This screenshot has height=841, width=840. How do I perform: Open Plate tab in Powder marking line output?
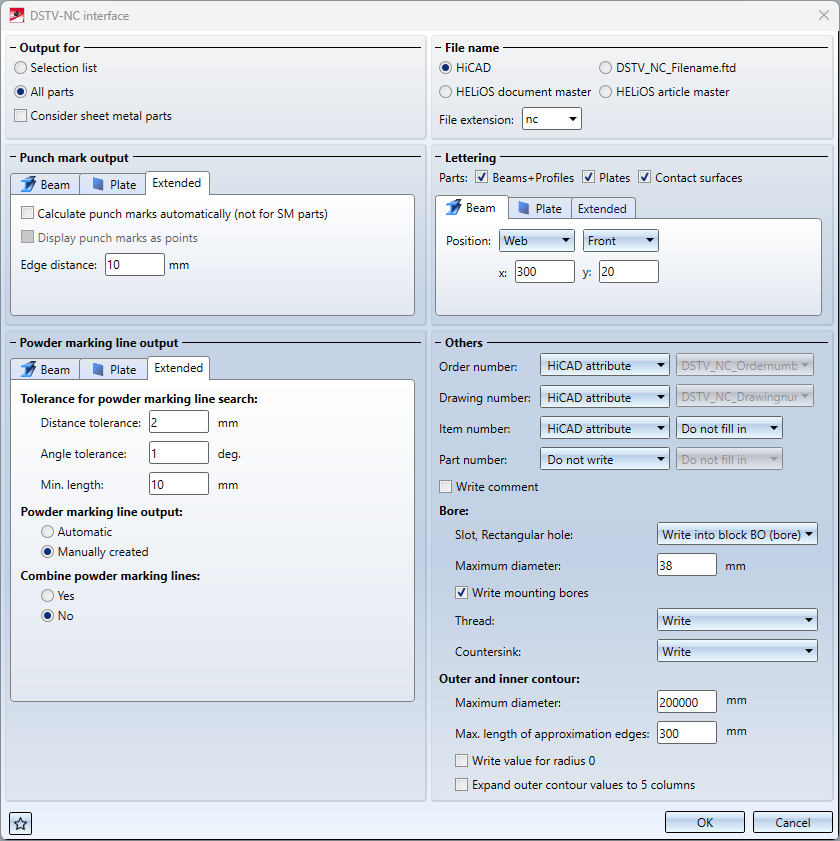click(113, 370)
